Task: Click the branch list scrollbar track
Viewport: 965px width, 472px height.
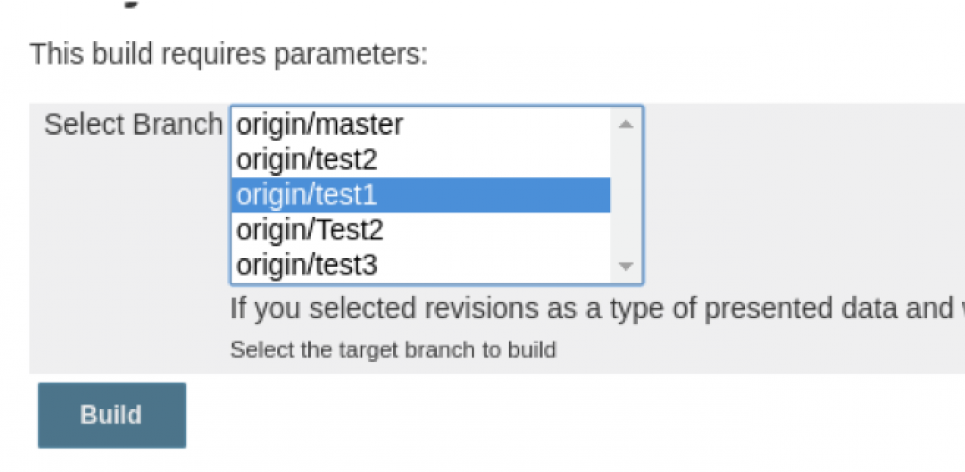Action: tap(626, 195)
